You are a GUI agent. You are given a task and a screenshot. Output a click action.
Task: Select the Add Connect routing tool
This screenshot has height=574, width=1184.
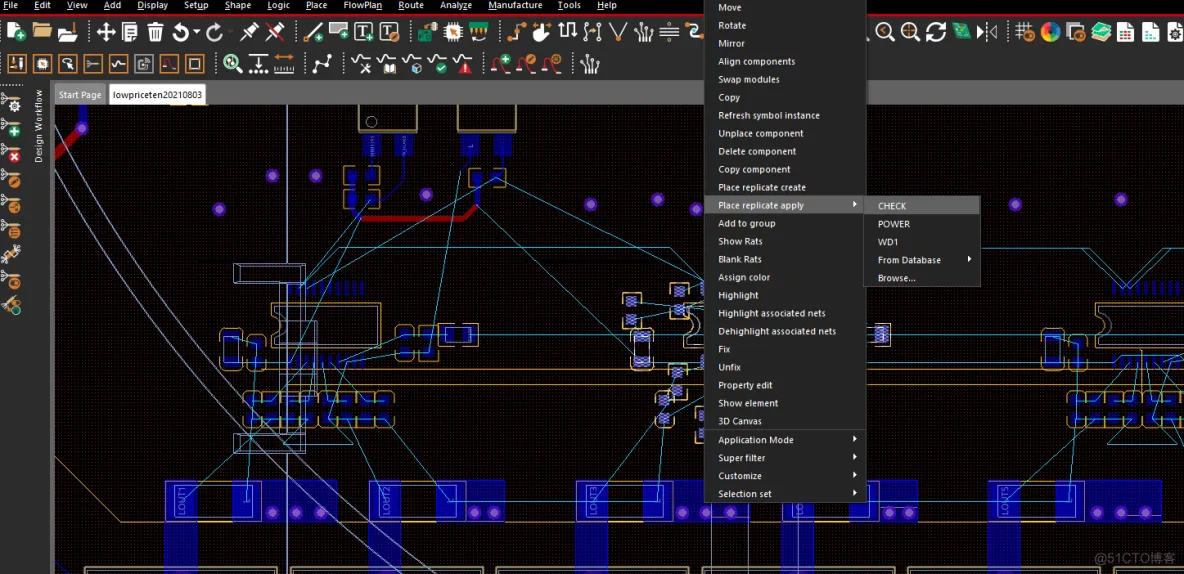pos(517,32)
